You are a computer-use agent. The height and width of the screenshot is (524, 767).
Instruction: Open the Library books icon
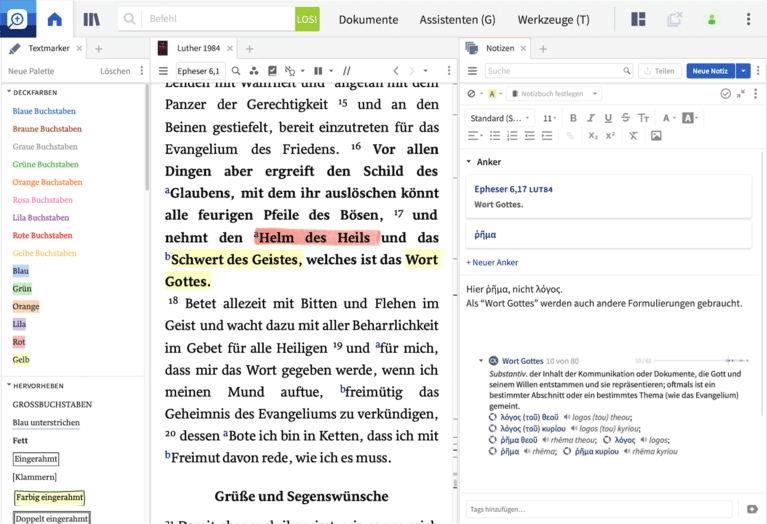(x=91, y=19)
